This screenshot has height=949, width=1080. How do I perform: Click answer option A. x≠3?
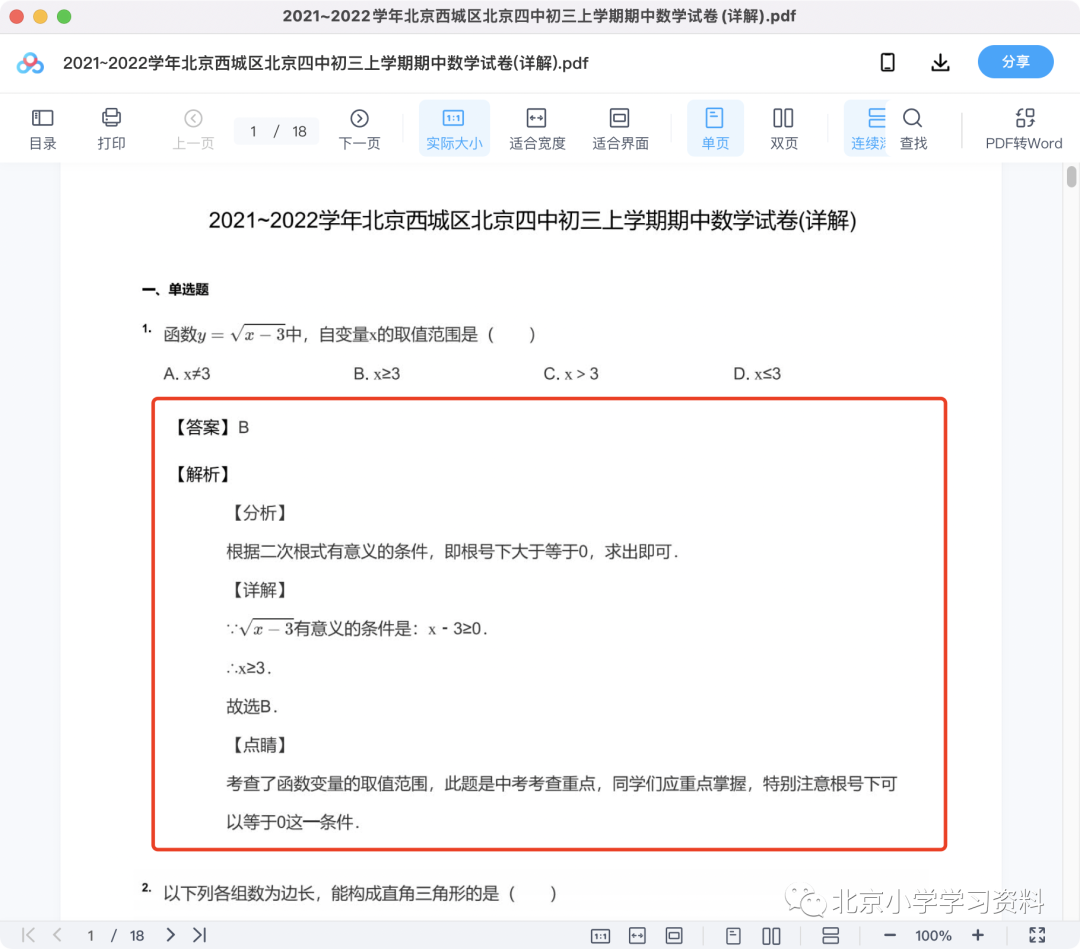click(x=187, y=373)
